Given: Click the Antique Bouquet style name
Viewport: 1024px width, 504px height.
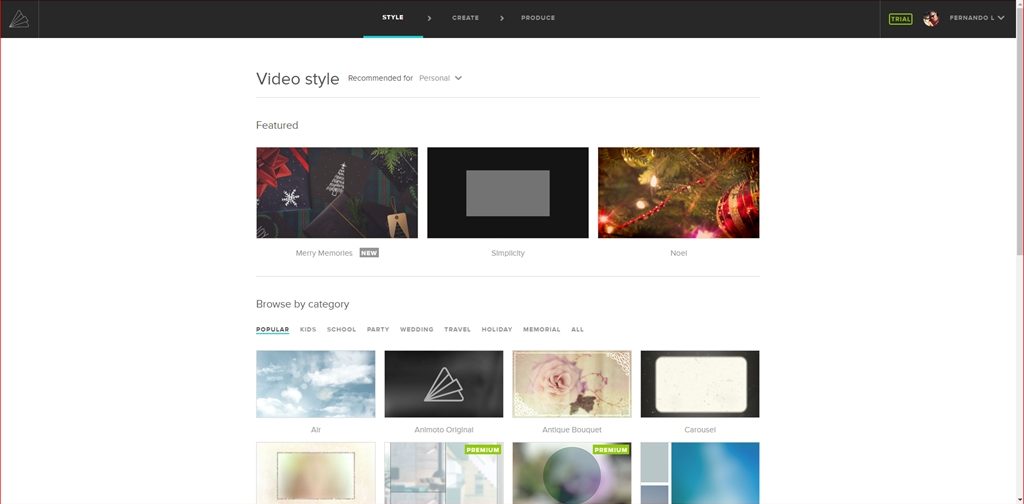Looking at the screenshot, I should [572, 430].
